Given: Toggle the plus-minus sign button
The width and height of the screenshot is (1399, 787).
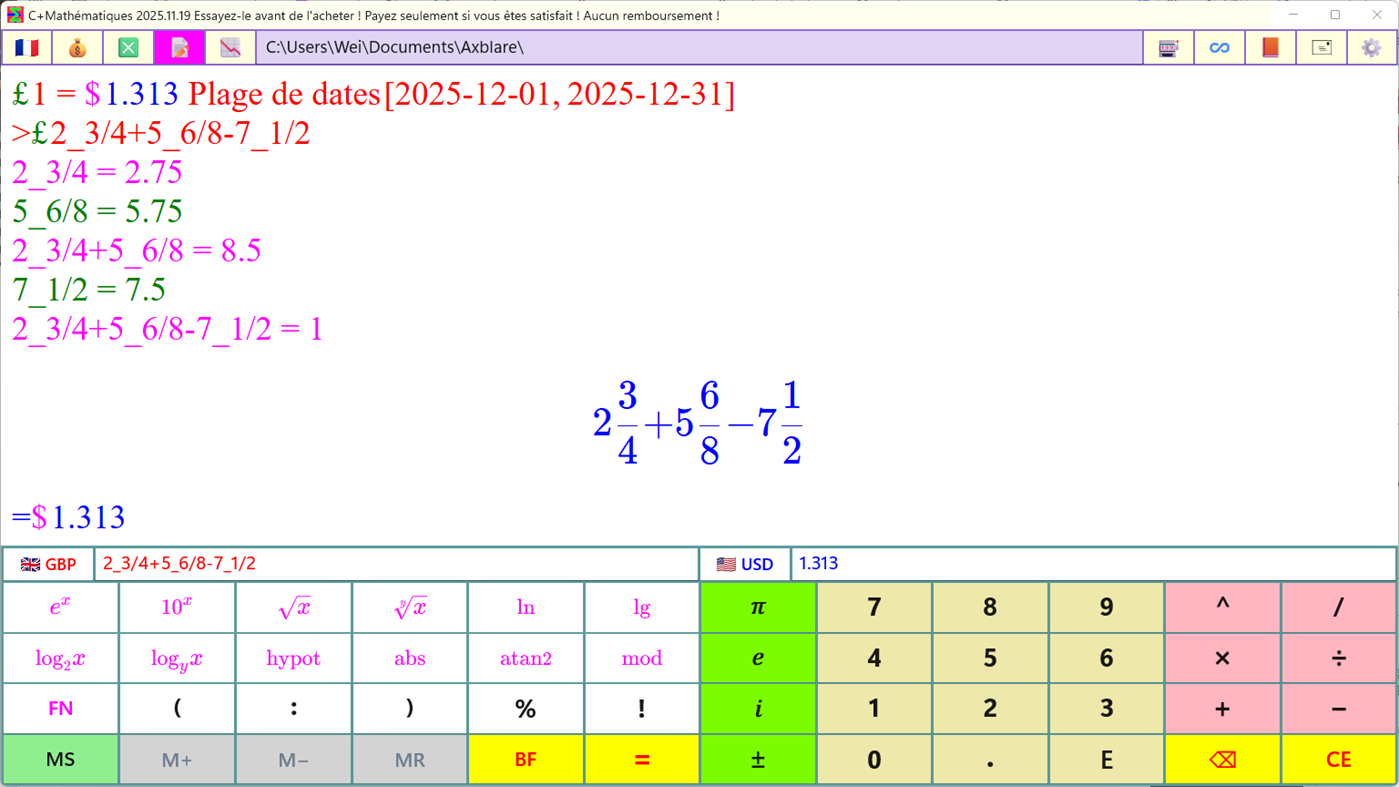Looking at the screenshot, I should pyautogui.click(x=757, y=758).
